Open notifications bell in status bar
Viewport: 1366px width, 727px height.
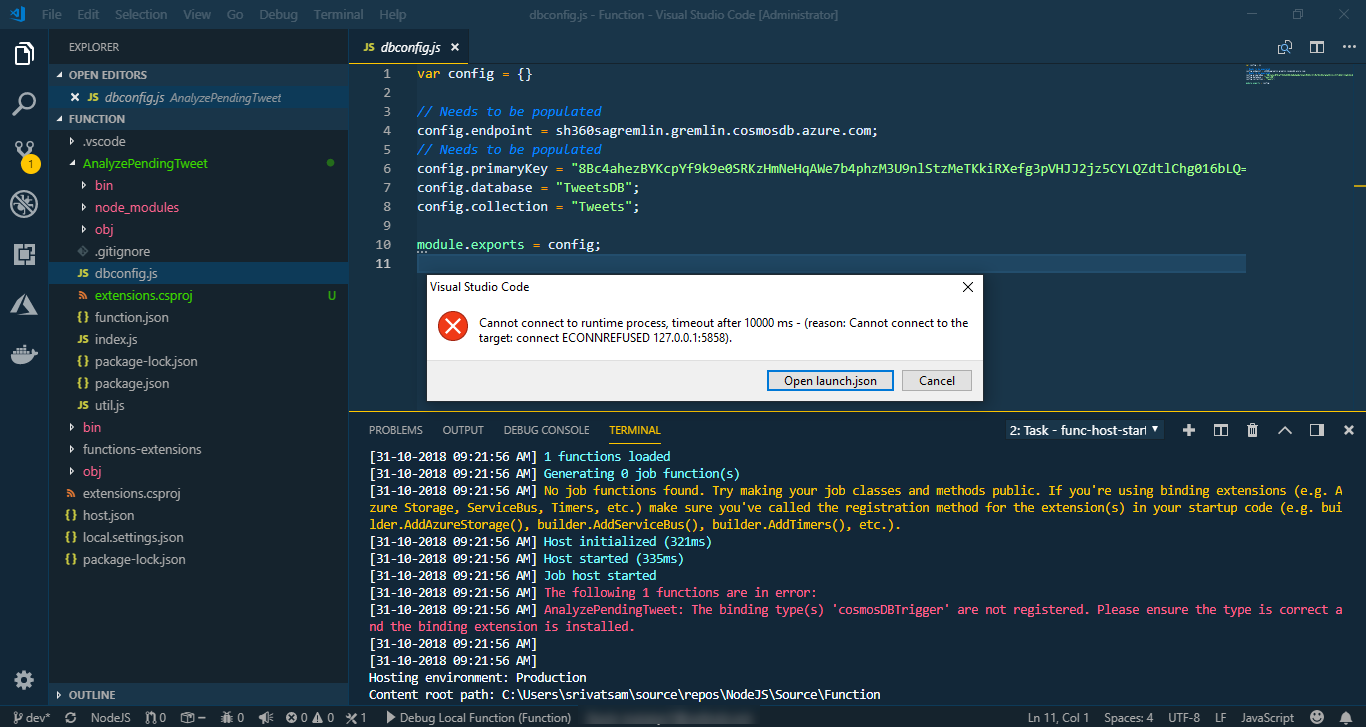click(x=1345, y=718)
